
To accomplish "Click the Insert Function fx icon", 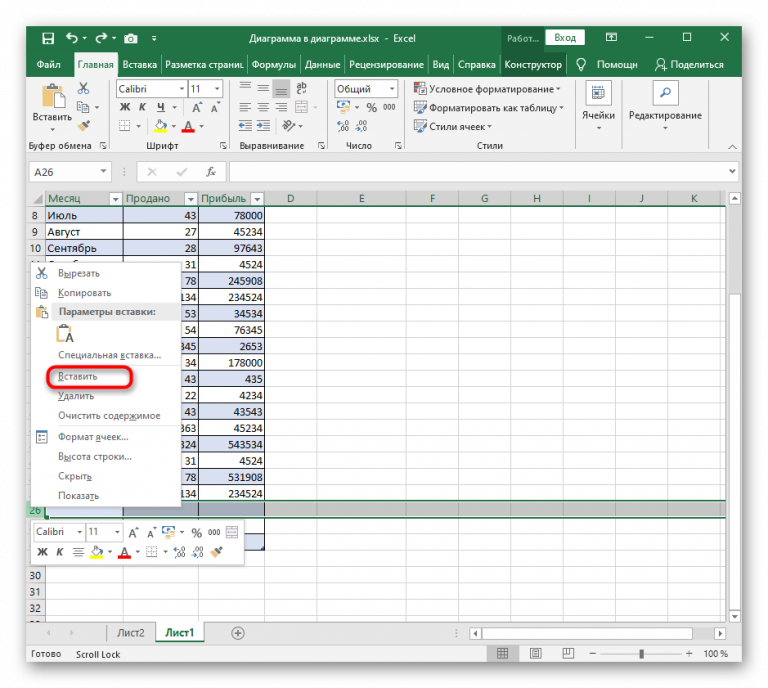I will click(211, 172).
